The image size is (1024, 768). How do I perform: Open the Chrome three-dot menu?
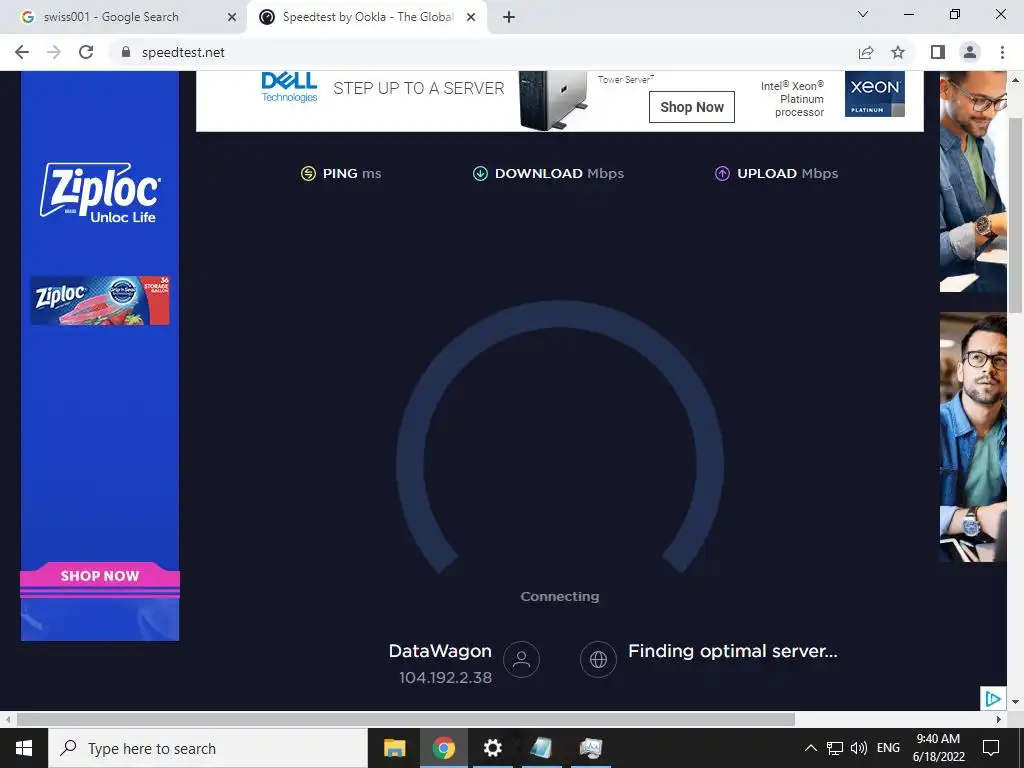(x=1002, y=52)
